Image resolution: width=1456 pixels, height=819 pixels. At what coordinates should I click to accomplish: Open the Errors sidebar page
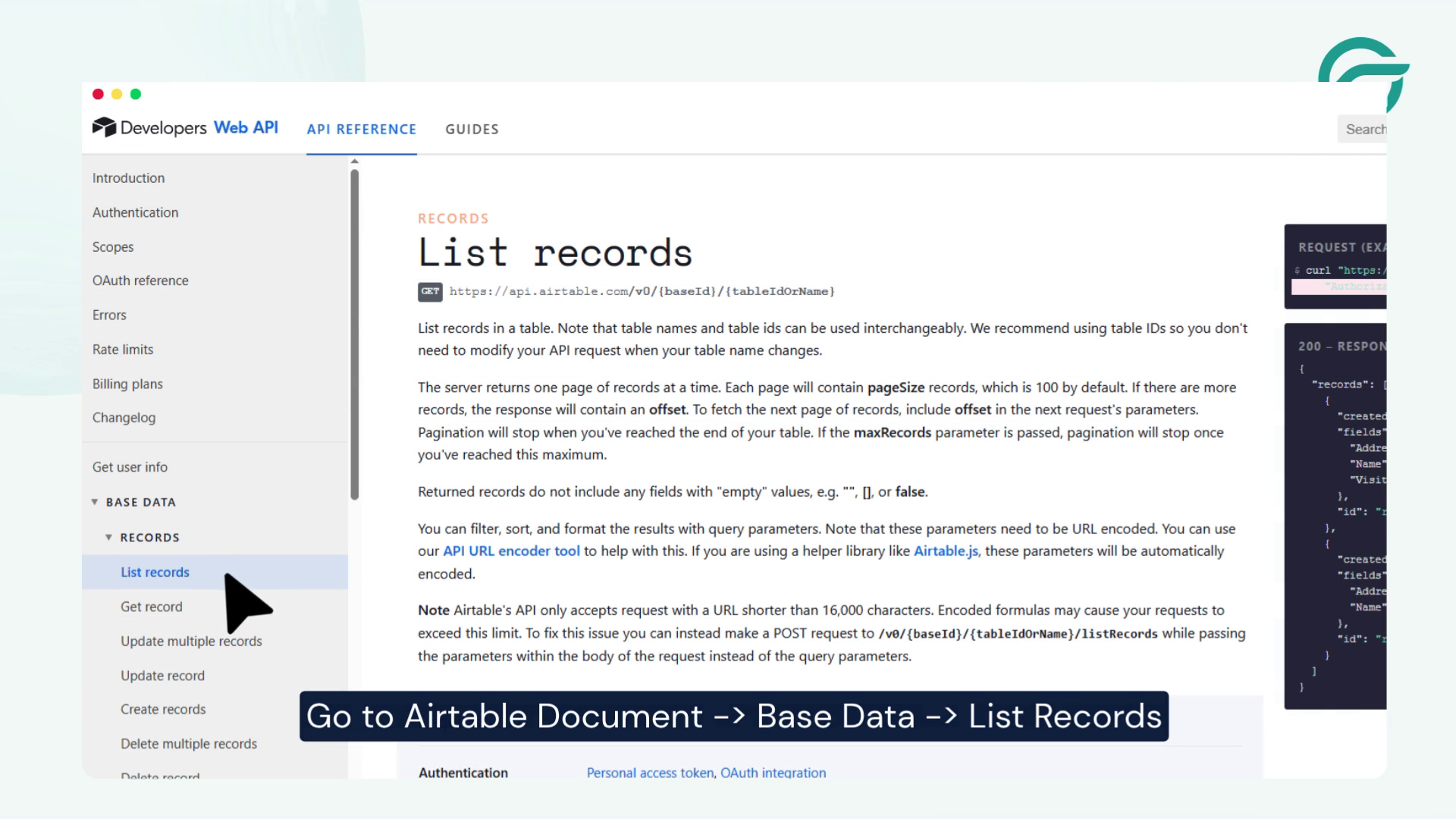[109, 315]
